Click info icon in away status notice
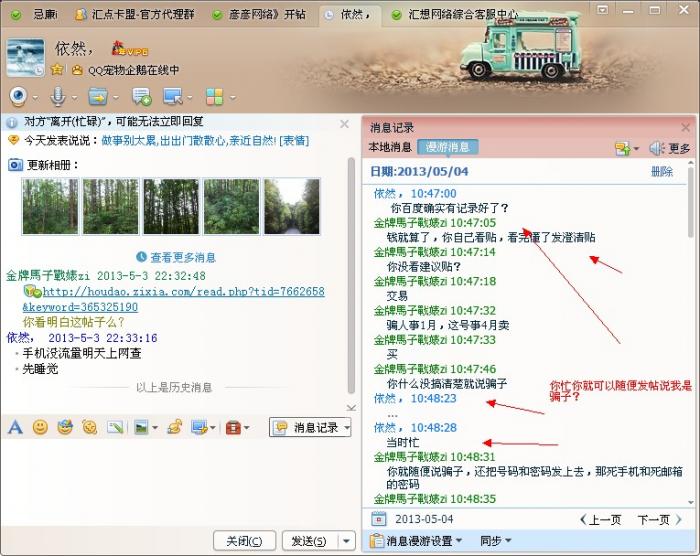Viewport: 700px width, 556px height. tap(12, 122)
